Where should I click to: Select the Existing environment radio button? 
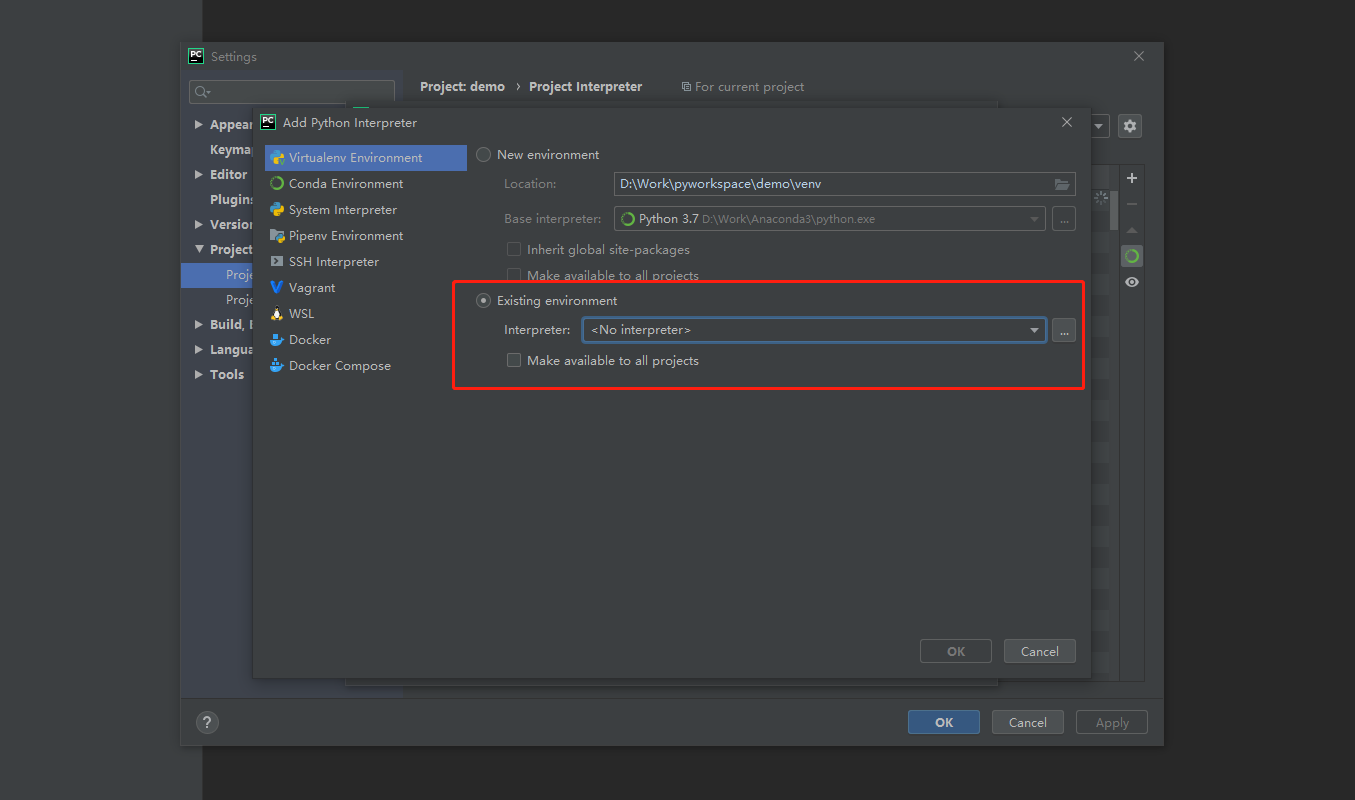coord(484,301)
